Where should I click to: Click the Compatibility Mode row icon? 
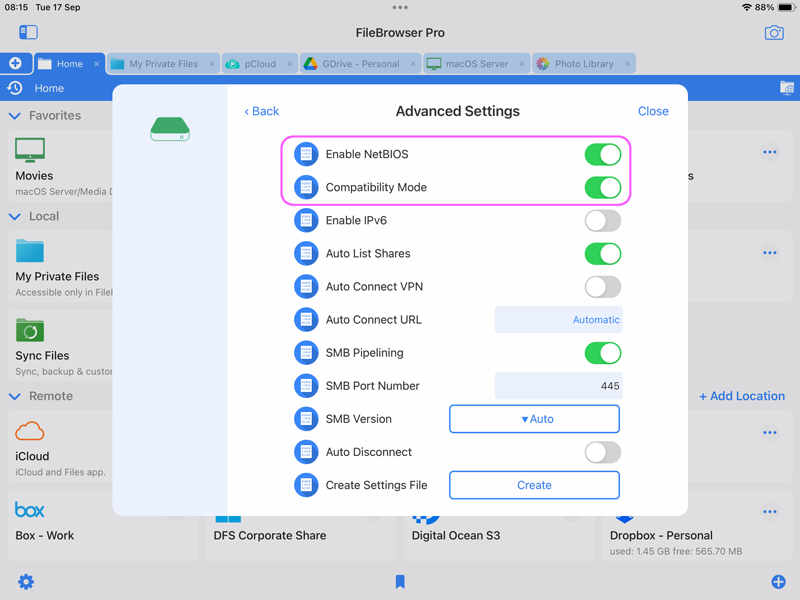306,187
